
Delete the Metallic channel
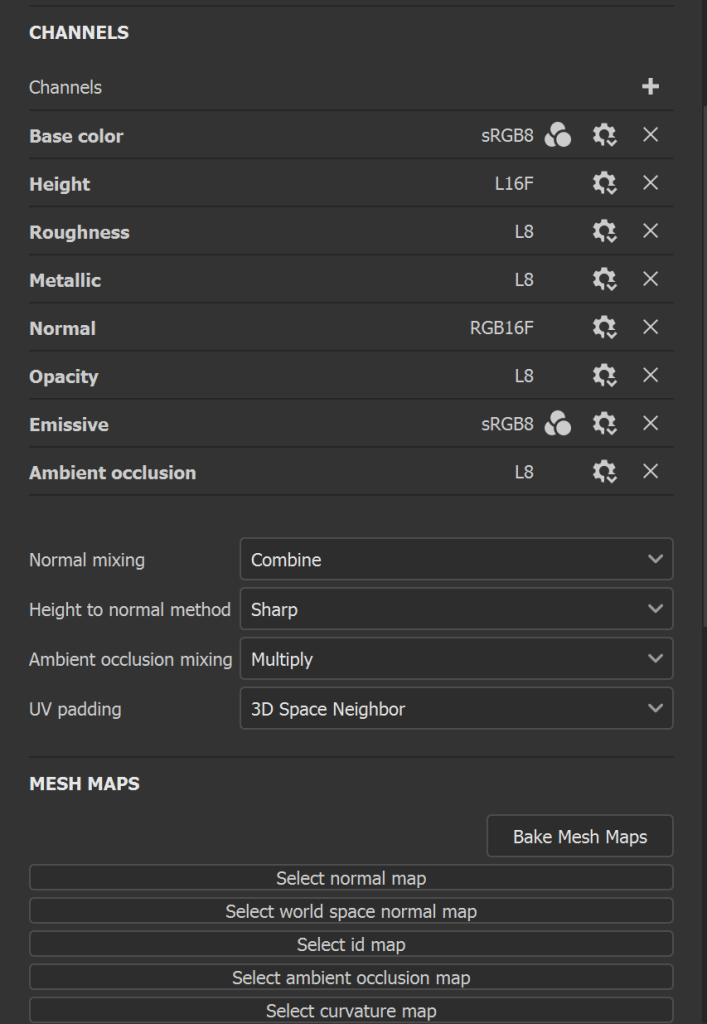click(x=650, y=279)
